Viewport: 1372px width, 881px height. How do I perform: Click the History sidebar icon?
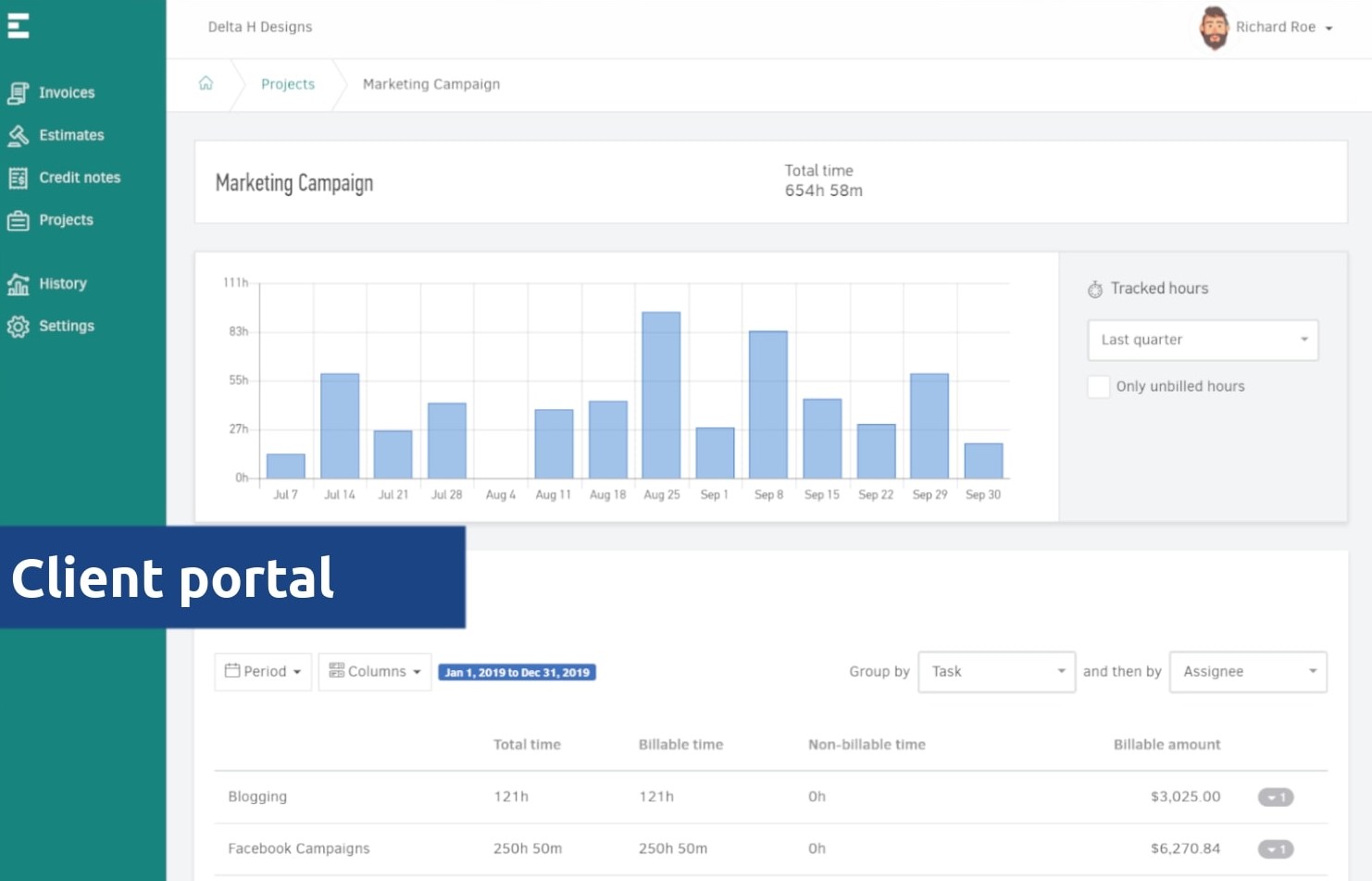[x=18, y=284]
